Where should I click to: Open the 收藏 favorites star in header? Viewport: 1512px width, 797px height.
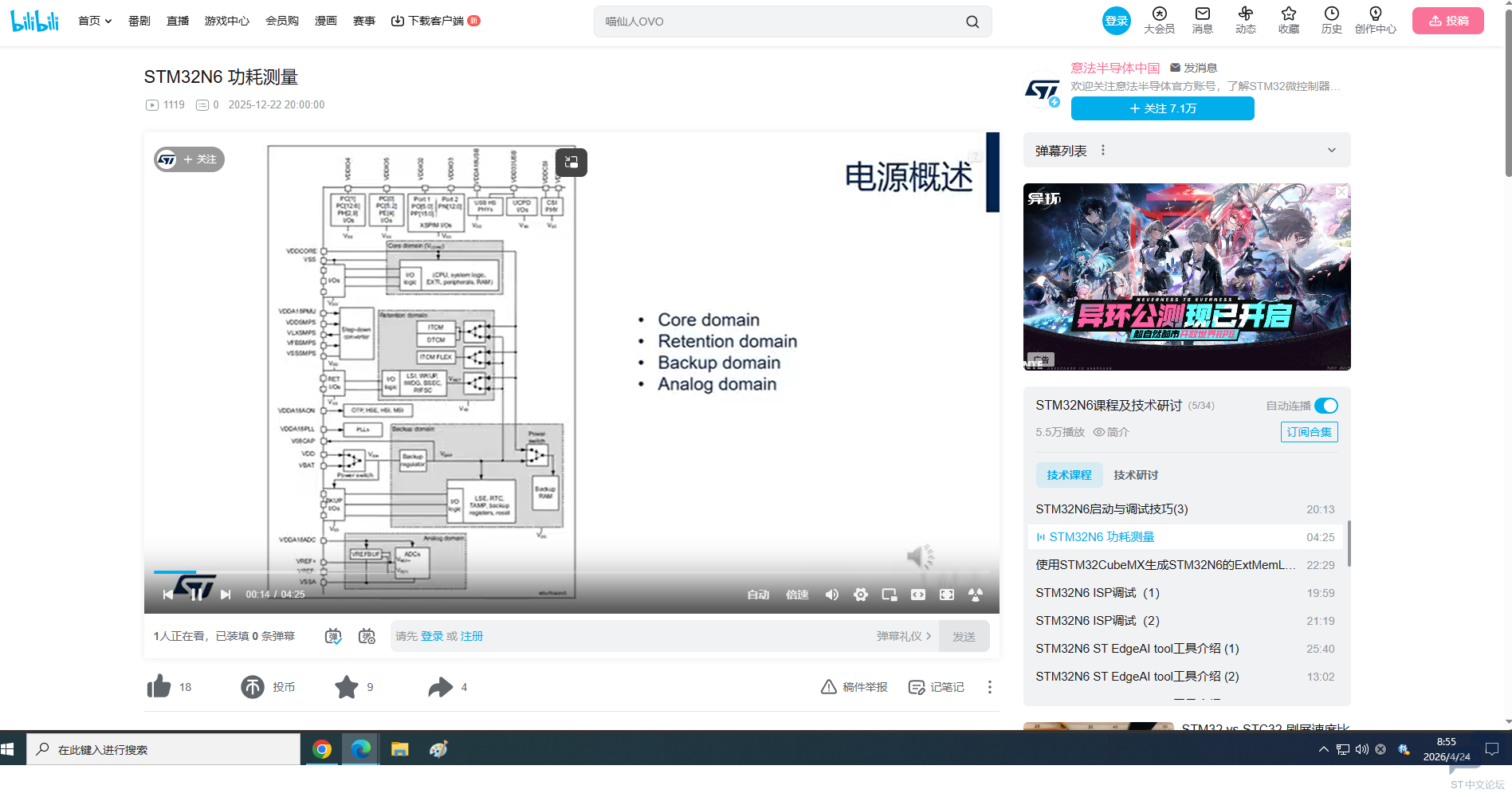[1288, 21]
